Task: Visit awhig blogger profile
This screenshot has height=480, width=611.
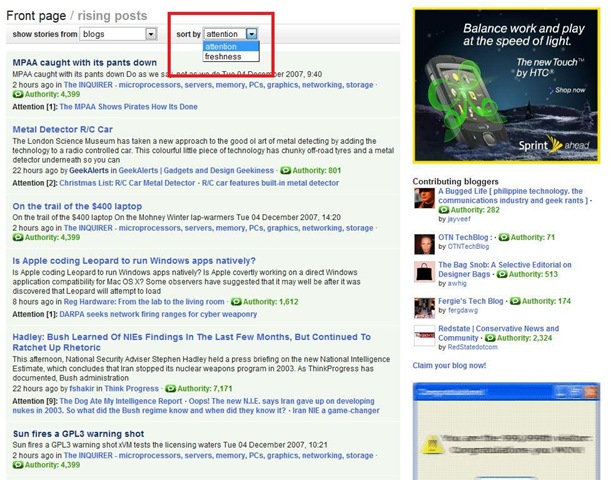Action: pos(457,283)
